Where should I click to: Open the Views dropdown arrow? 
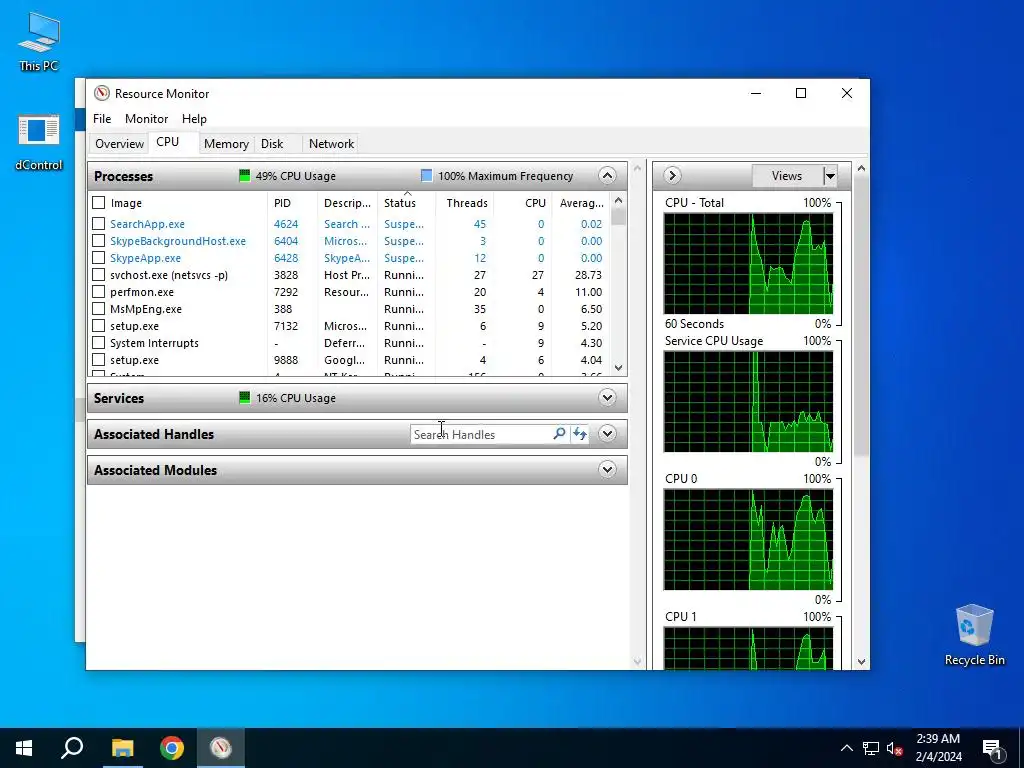(x=829, y=176)
